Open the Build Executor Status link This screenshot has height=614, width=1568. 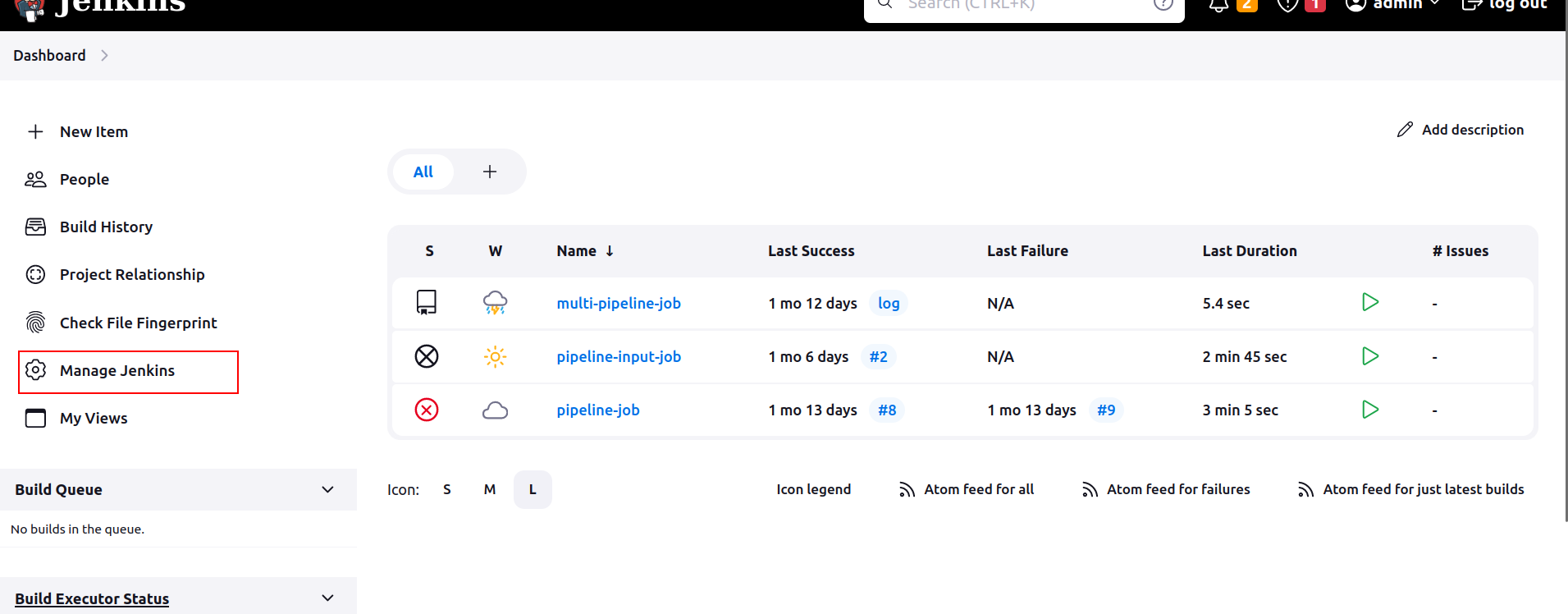point(92,598)
